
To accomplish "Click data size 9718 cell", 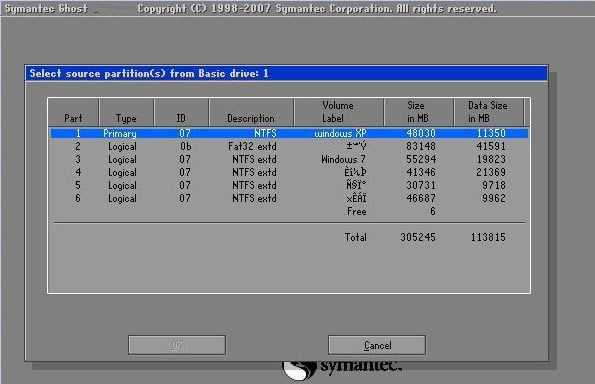I will (x=494, y=185).
